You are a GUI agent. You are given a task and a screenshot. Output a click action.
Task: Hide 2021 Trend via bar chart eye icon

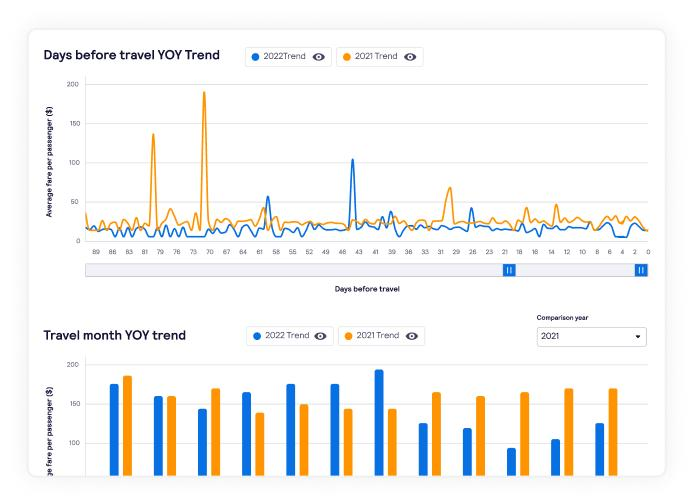coord(412,336)
